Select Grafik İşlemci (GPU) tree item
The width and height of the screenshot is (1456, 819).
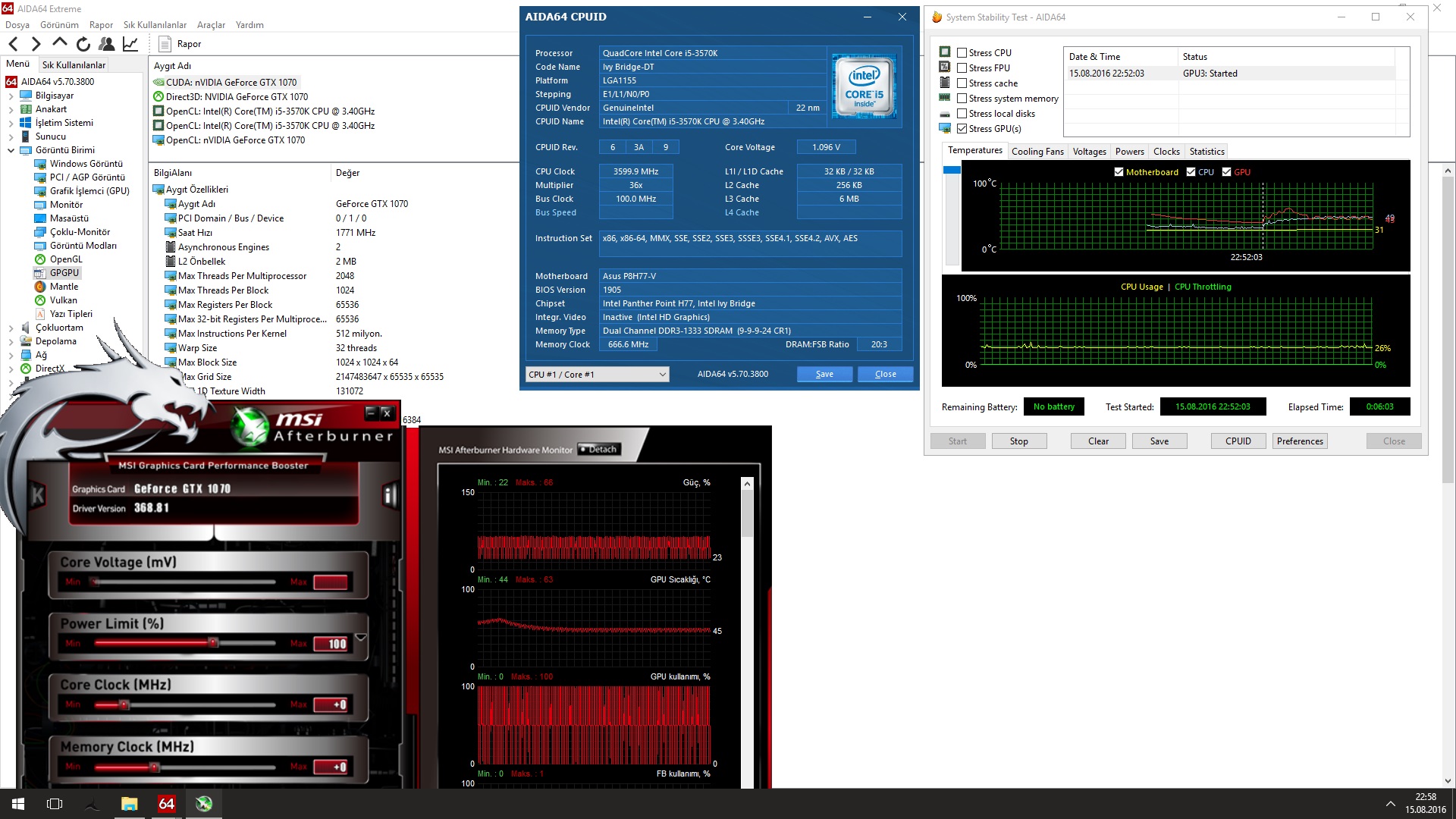pos(89,191)
